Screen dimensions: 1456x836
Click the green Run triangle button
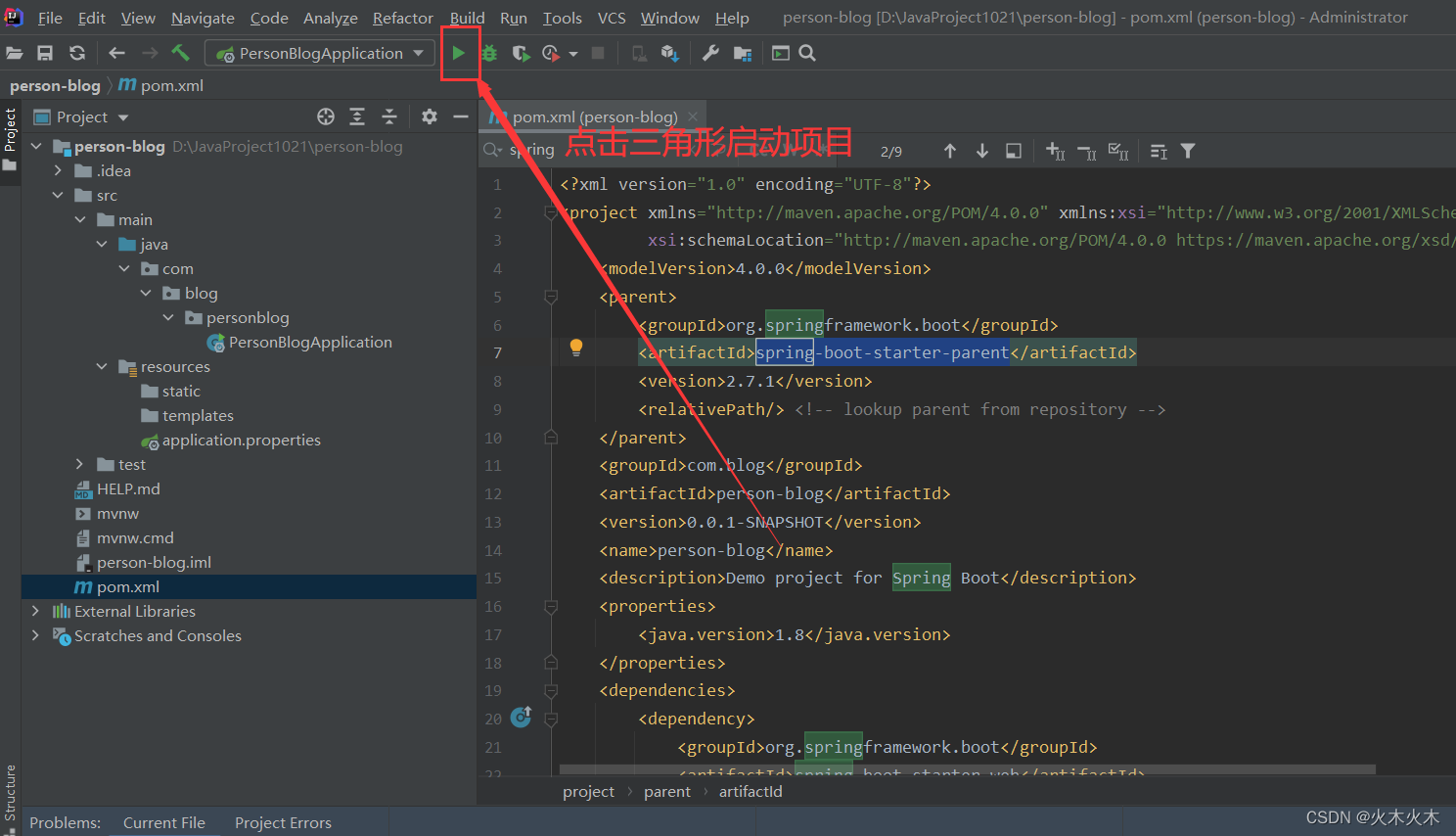[458, 53]
